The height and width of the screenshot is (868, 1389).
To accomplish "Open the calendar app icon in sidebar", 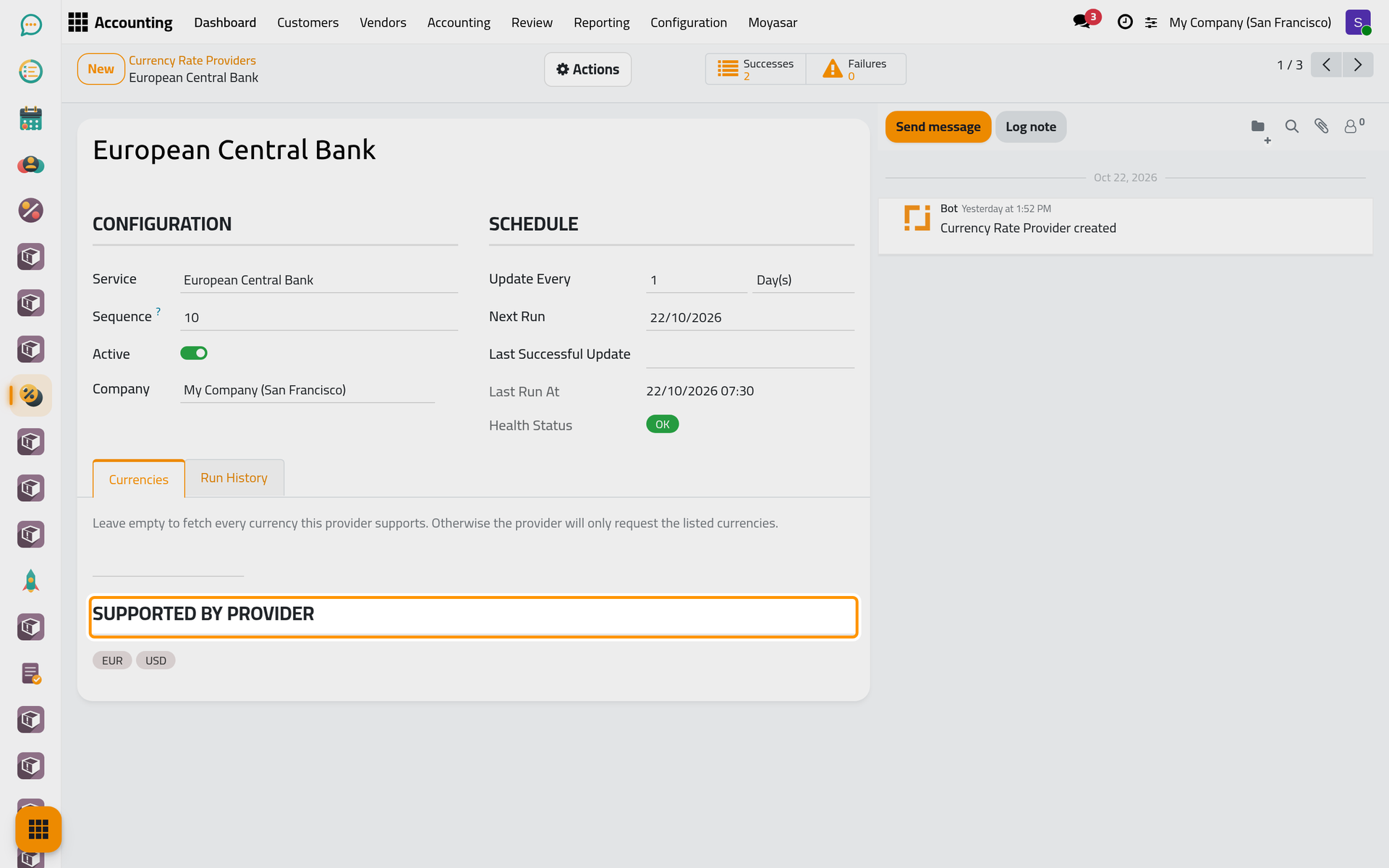I will click(30, 118).
